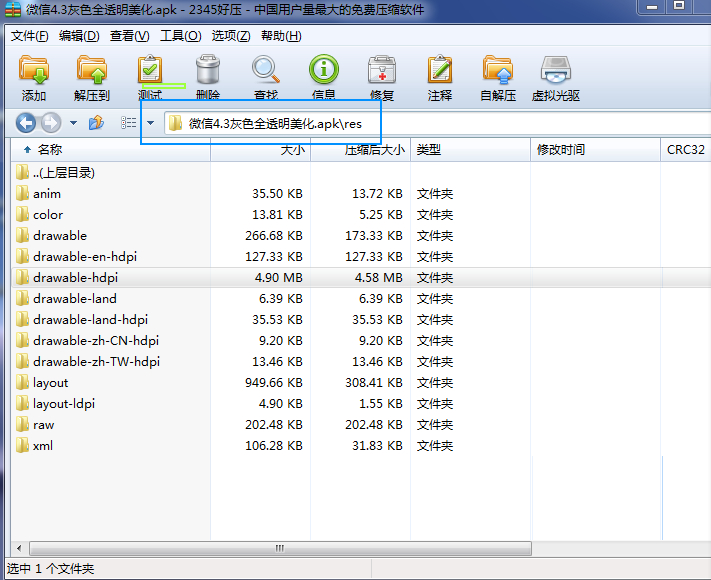Click the 修复 (Repair) first-aid icon

[x=382, y=70]
